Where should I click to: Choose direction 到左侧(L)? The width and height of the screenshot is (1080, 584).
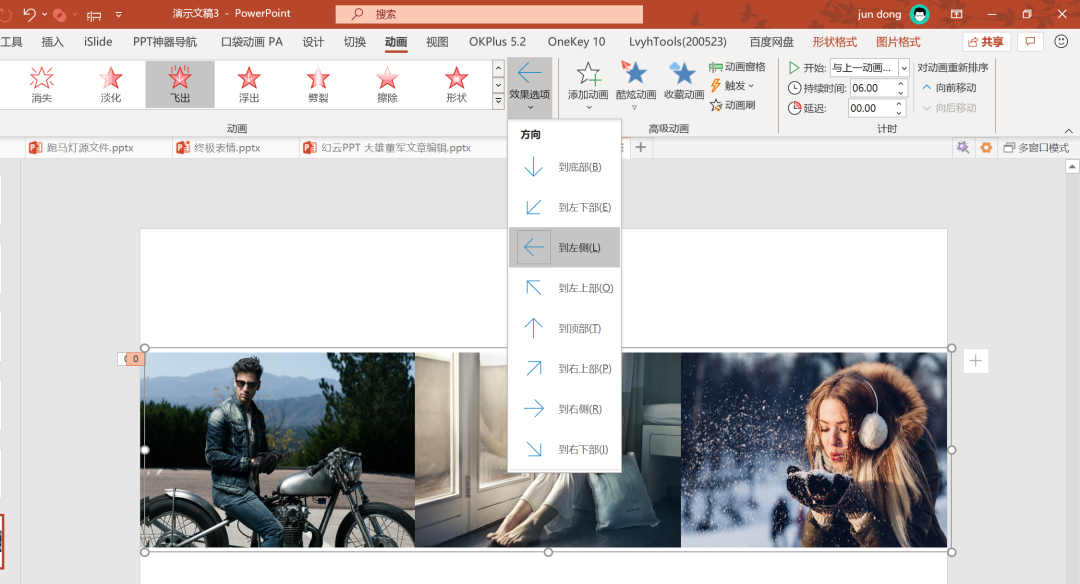click(x=564, y=247)
